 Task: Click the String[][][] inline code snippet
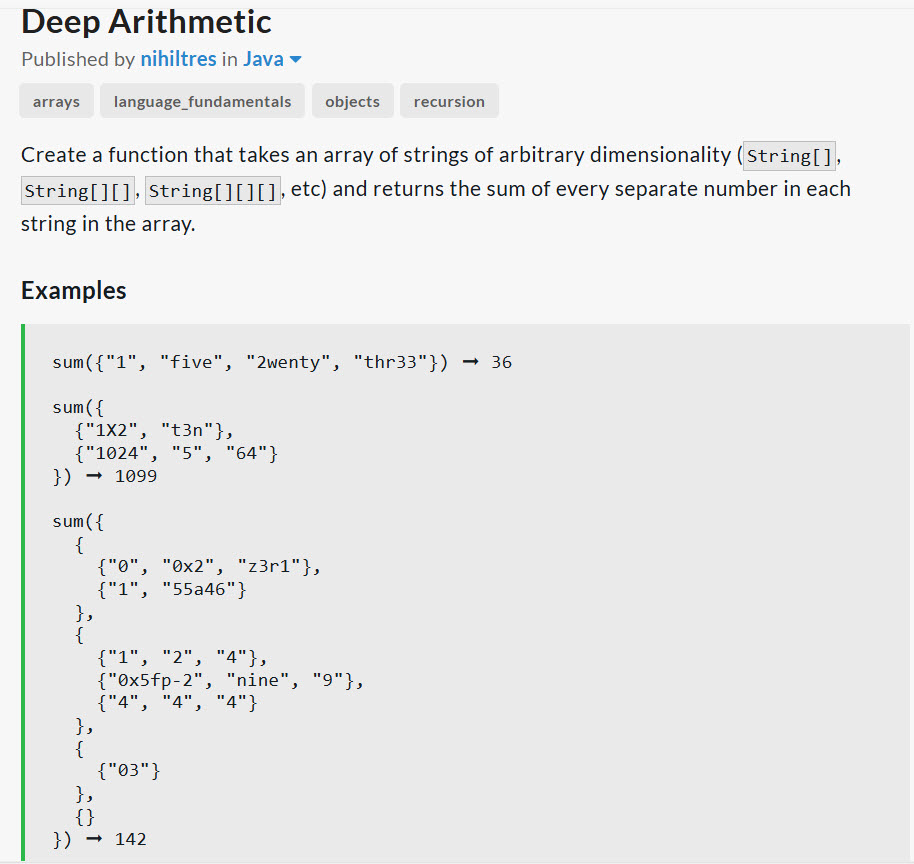213,191
